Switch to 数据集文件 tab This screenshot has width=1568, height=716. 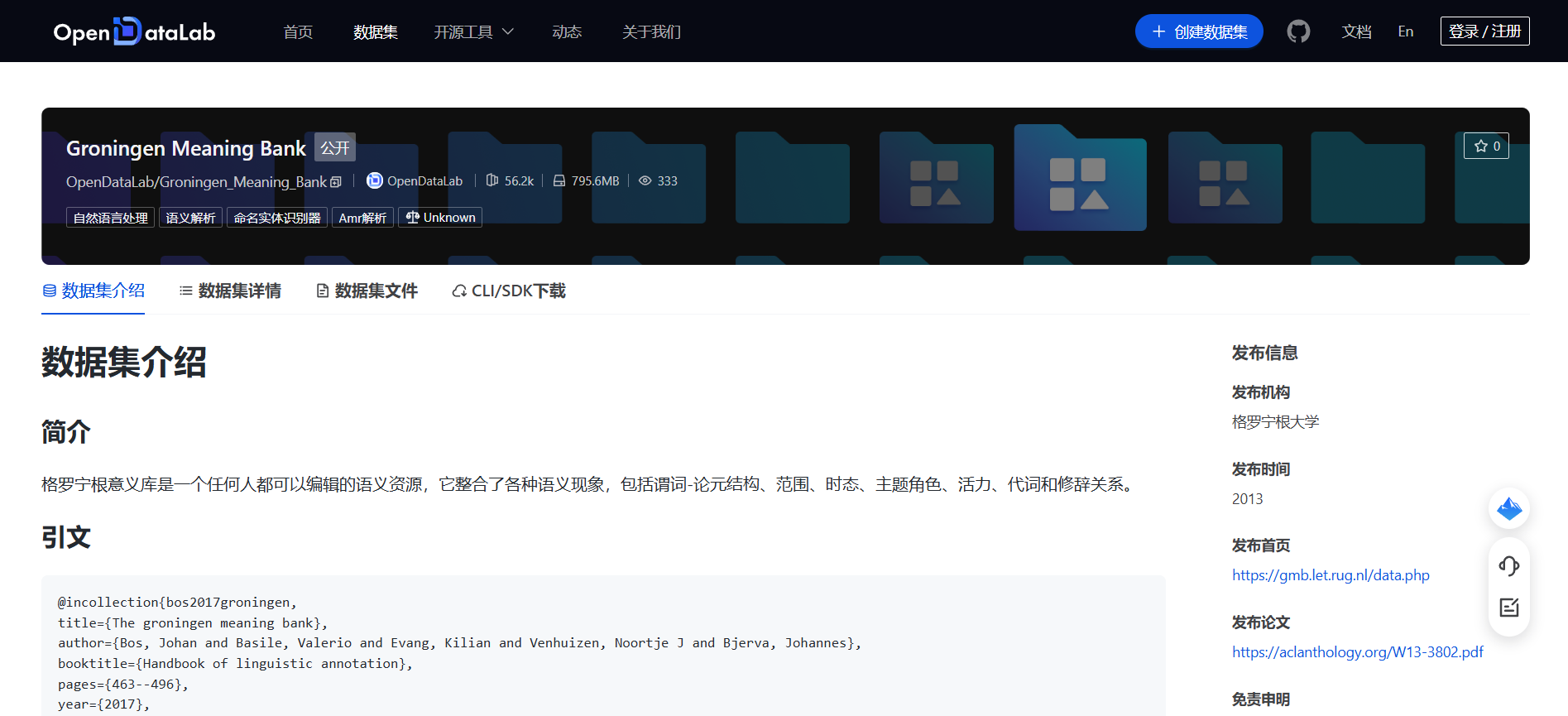tap(367, 291)
